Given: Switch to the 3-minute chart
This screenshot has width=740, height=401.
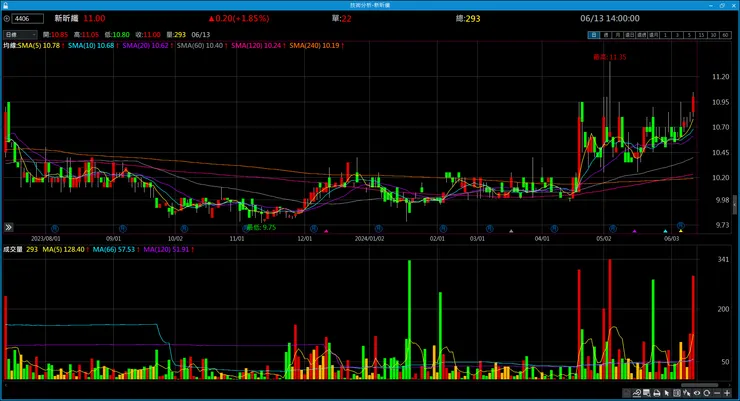Looking at the screenshot, I should [677, 35].
